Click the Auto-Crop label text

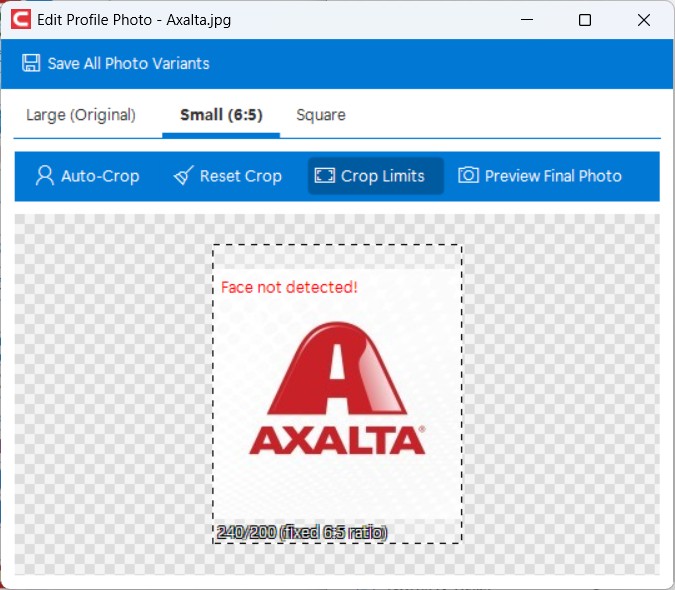100,176
